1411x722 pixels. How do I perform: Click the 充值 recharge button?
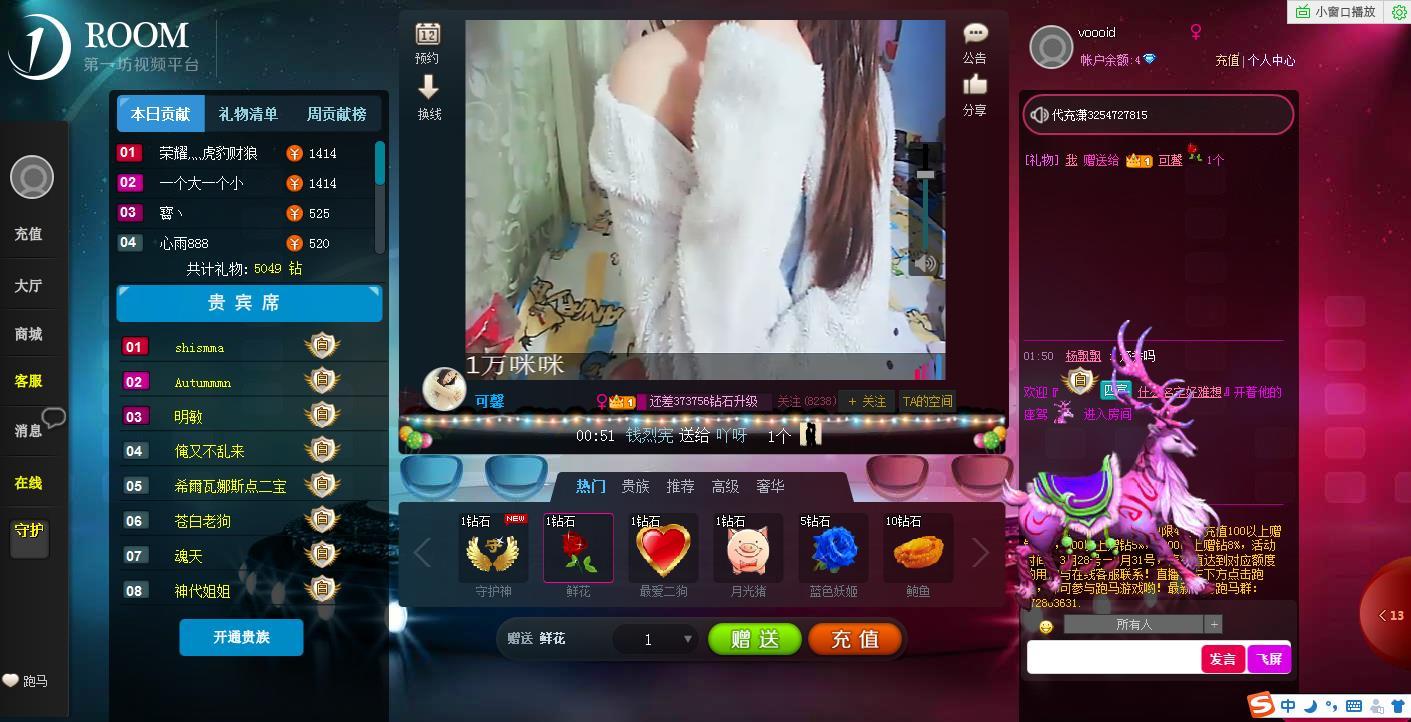(855, 638)
